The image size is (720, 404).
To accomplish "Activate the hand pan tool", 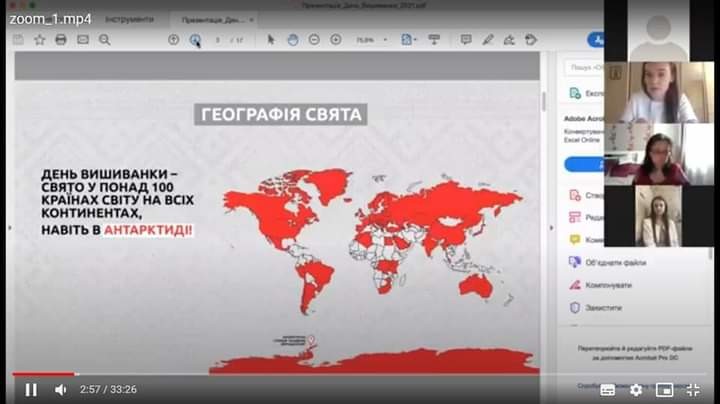I will [x=292, y=39].
